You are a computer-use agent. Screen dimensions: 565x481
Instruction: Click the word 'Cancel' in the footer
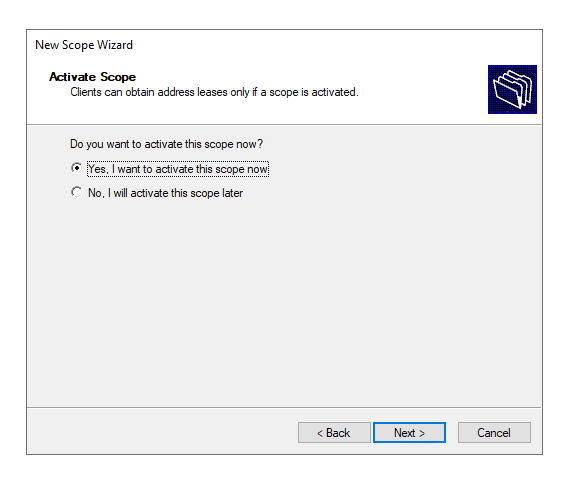(x=494, y=433)
